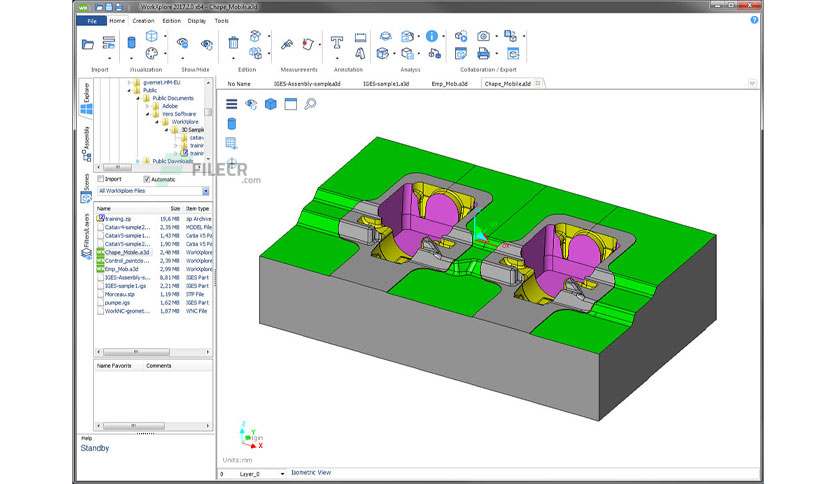Click the Comments column header

(x=159, y=366)
